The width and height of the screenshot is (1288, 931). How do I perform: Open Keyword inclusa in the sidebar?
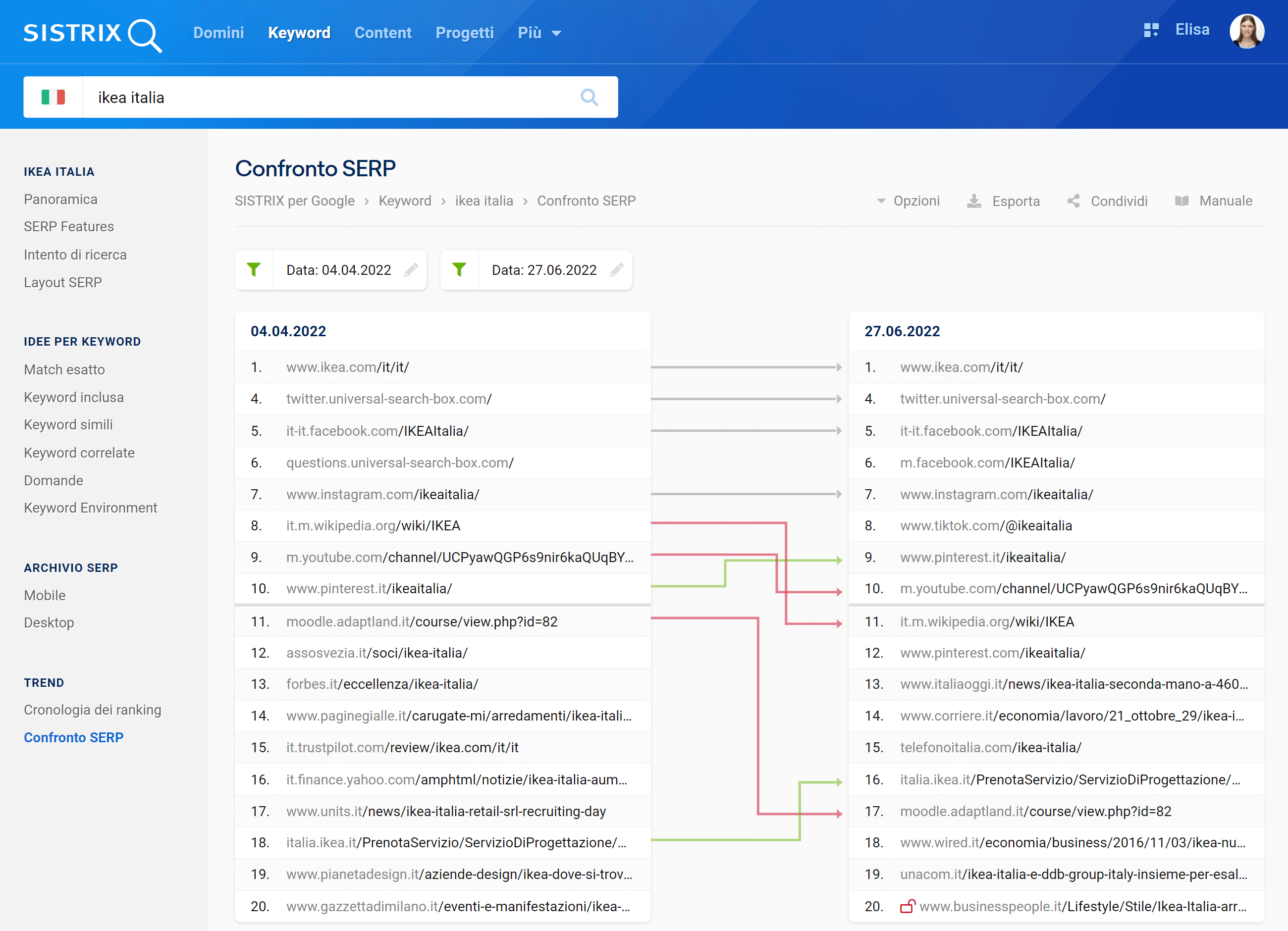pyautogui.click(x=74, y=397)
